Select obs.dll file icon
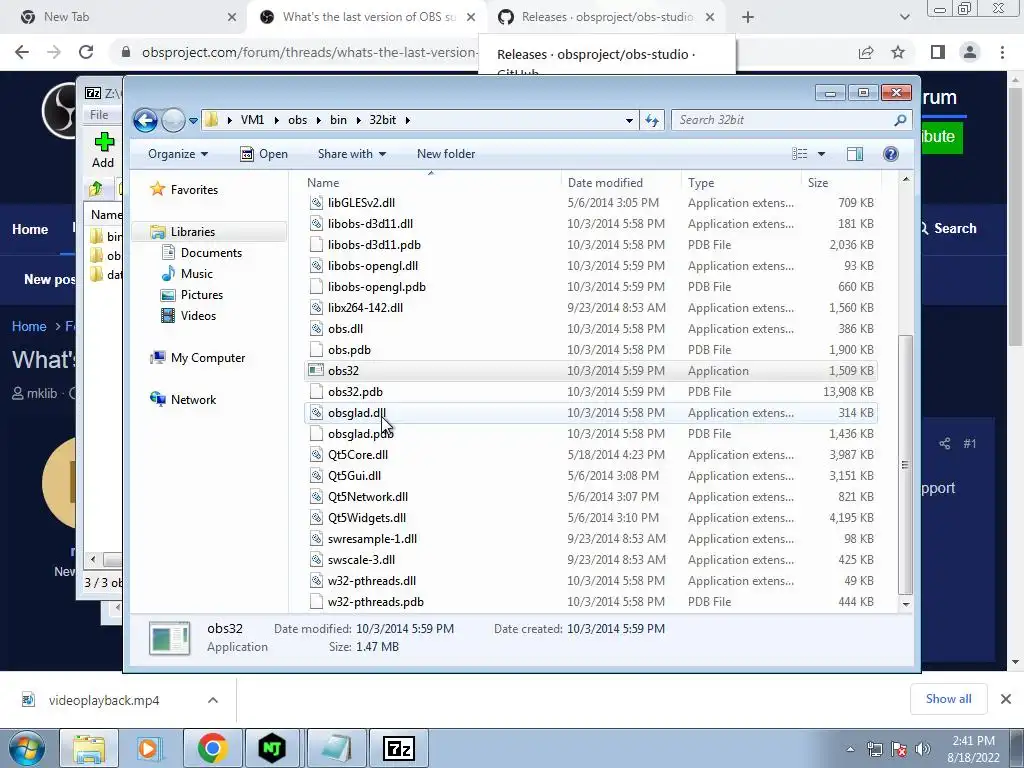 (x=316, y=328)
